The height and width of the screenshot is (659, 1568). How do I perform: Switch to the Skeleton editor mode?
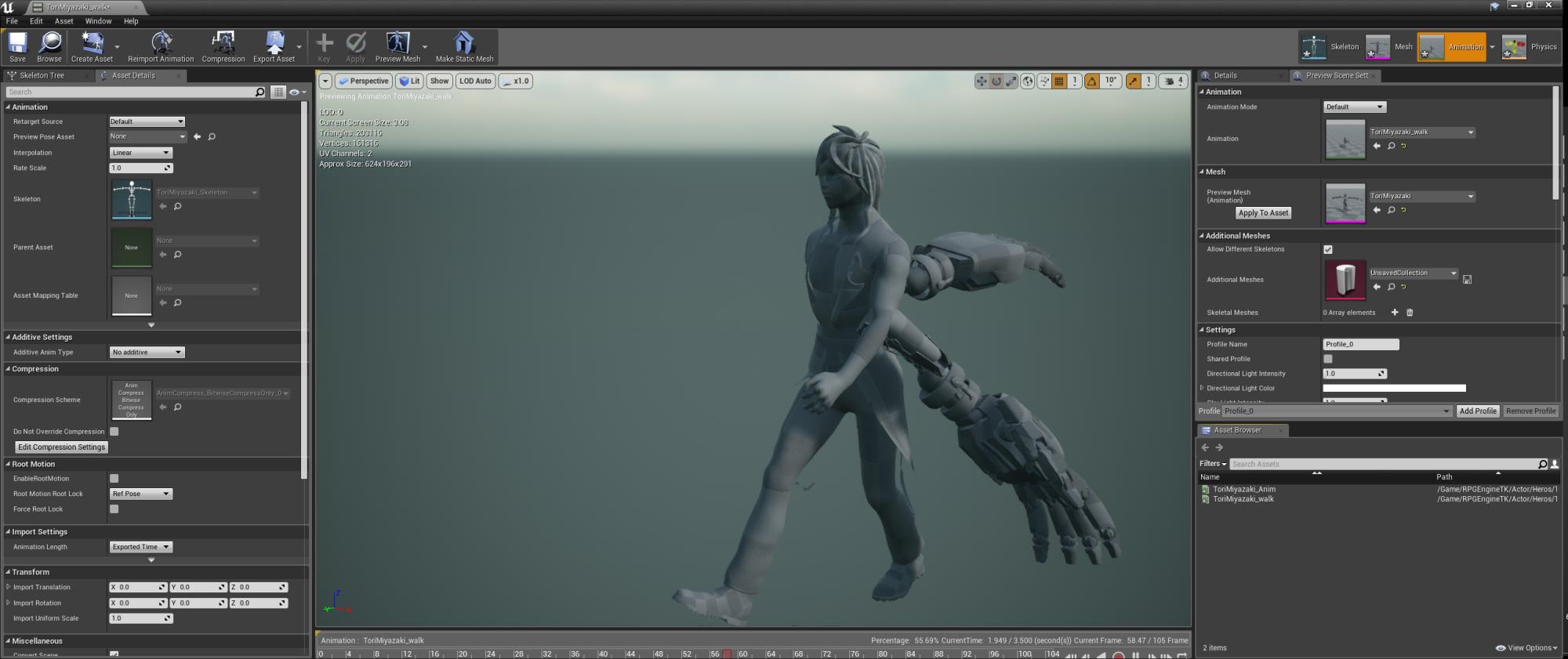pos(1330,47)
